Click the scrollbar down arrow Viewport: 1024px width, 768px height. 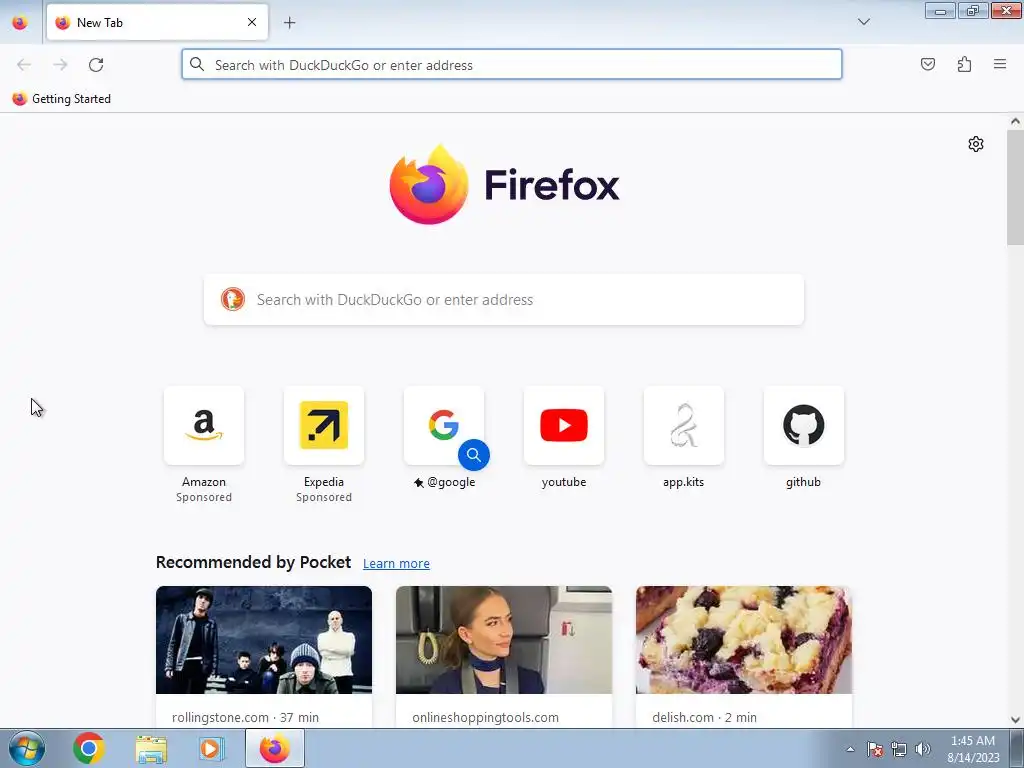tap(1015, 720)
